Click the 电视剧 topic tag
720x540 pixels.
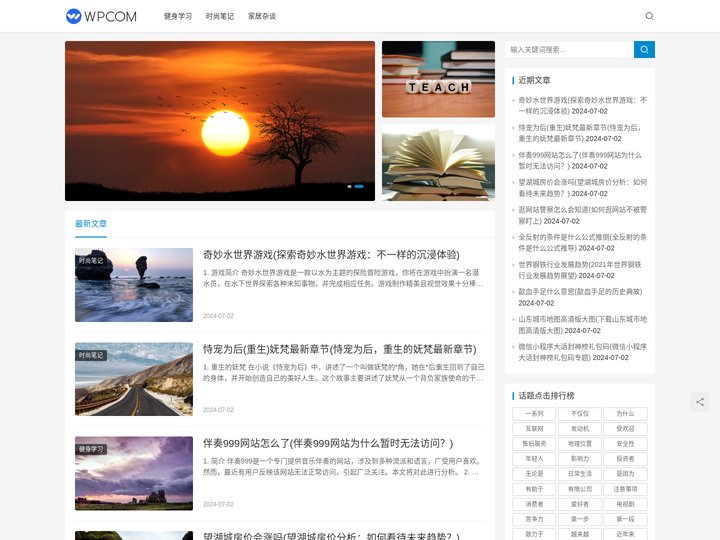pyautogui.click(x=625, y=504)
